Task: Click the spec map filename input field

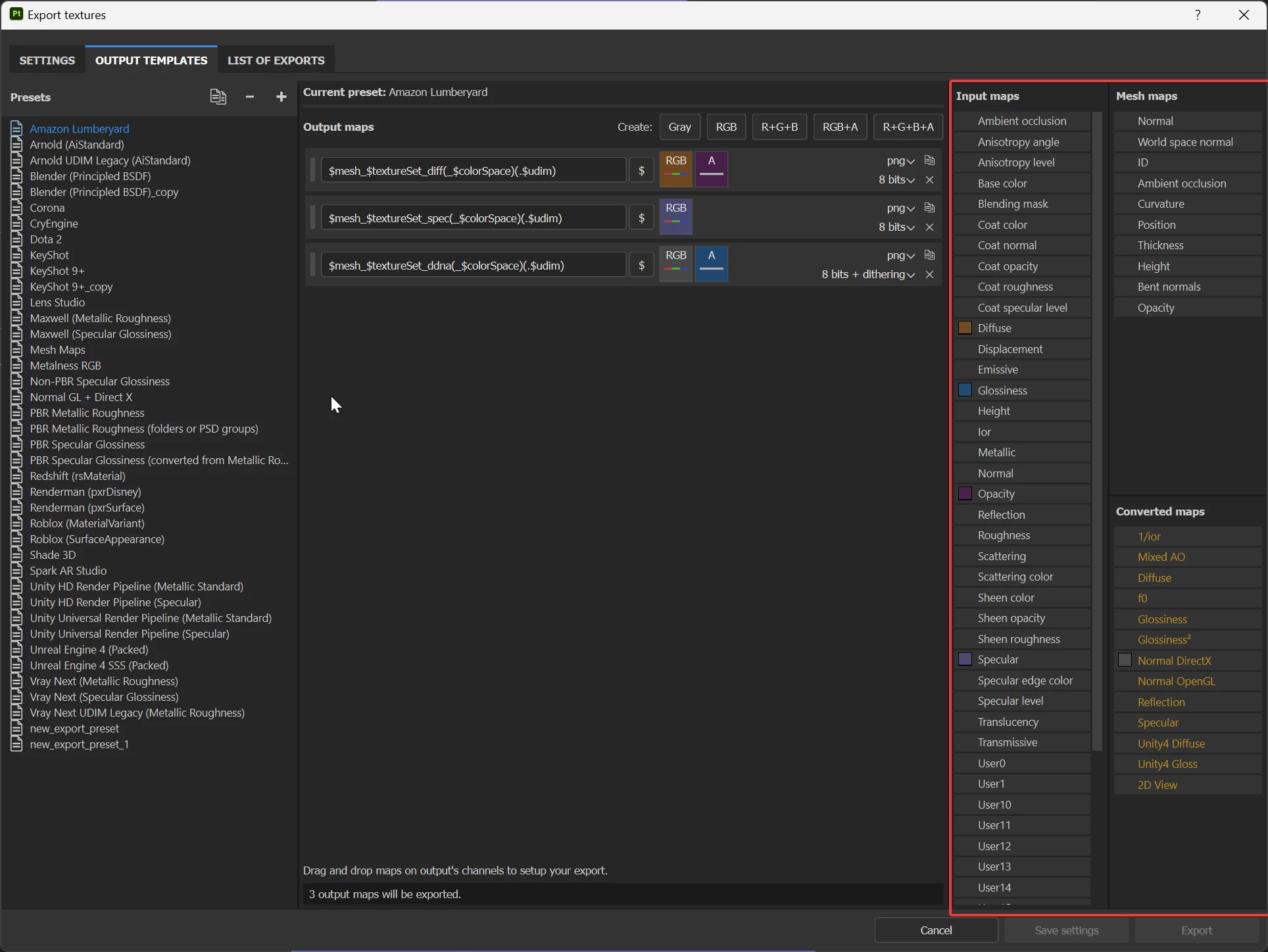Action: 473,218
